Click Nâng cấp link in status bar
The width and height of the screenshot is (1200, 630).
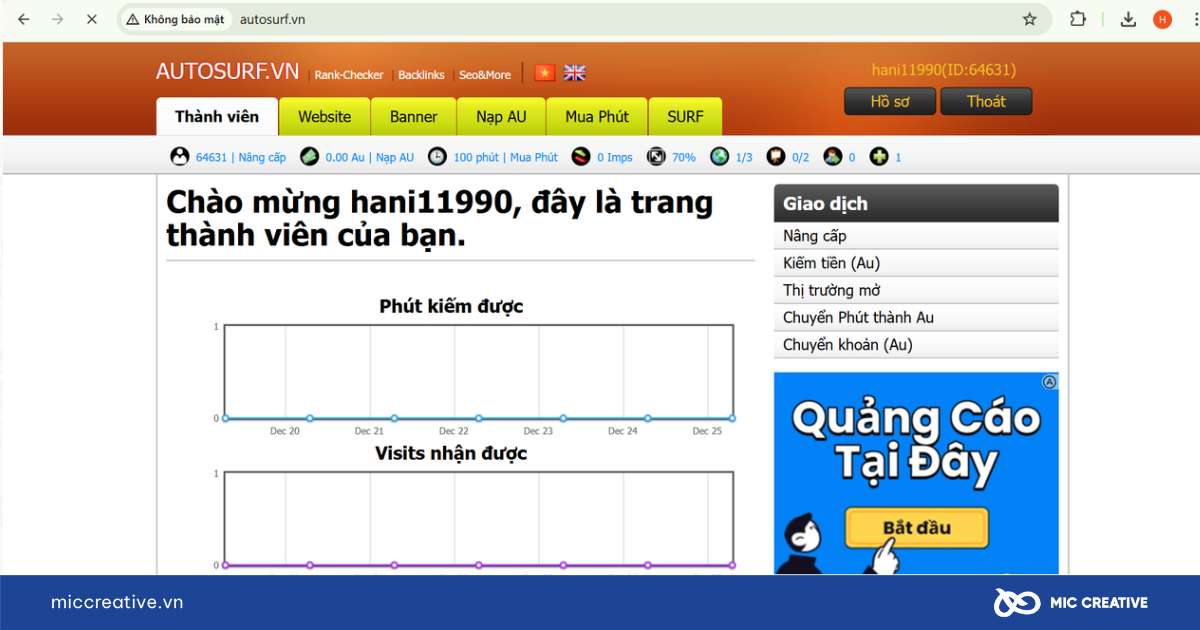tap(262, 157)
